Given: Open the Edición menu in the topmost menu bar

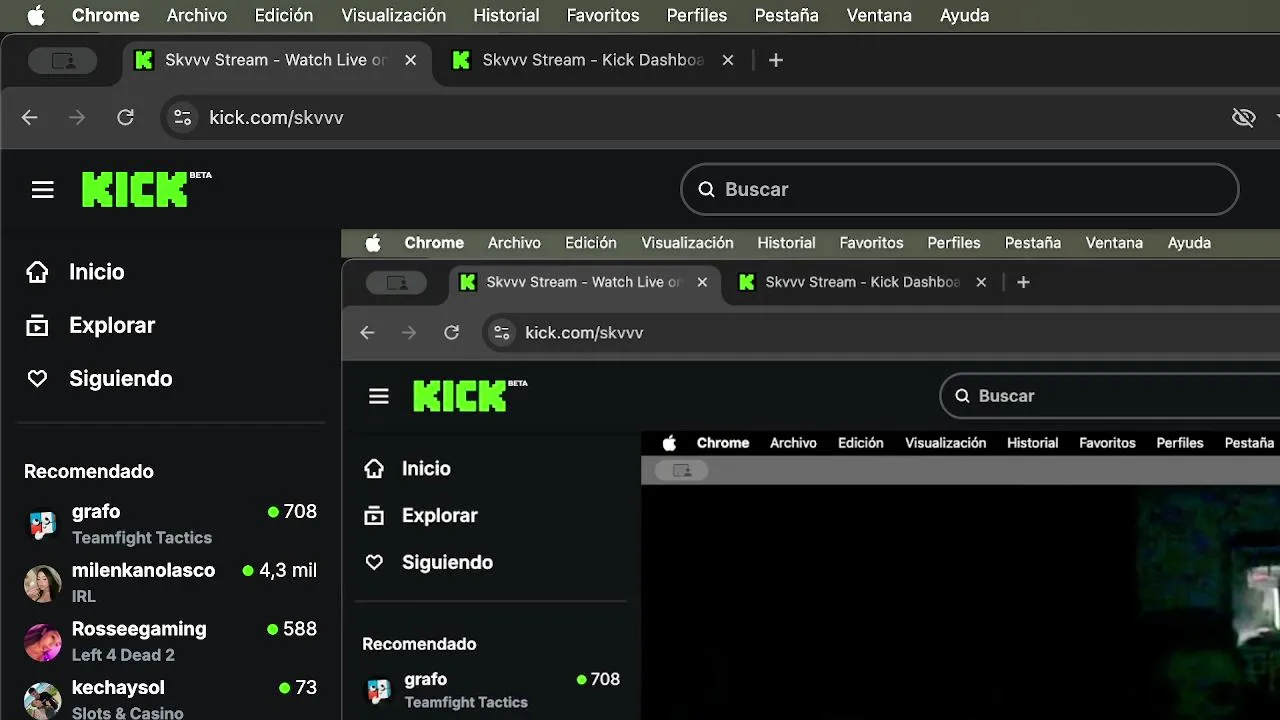Looking at the screenshot, I should (284, 15).
